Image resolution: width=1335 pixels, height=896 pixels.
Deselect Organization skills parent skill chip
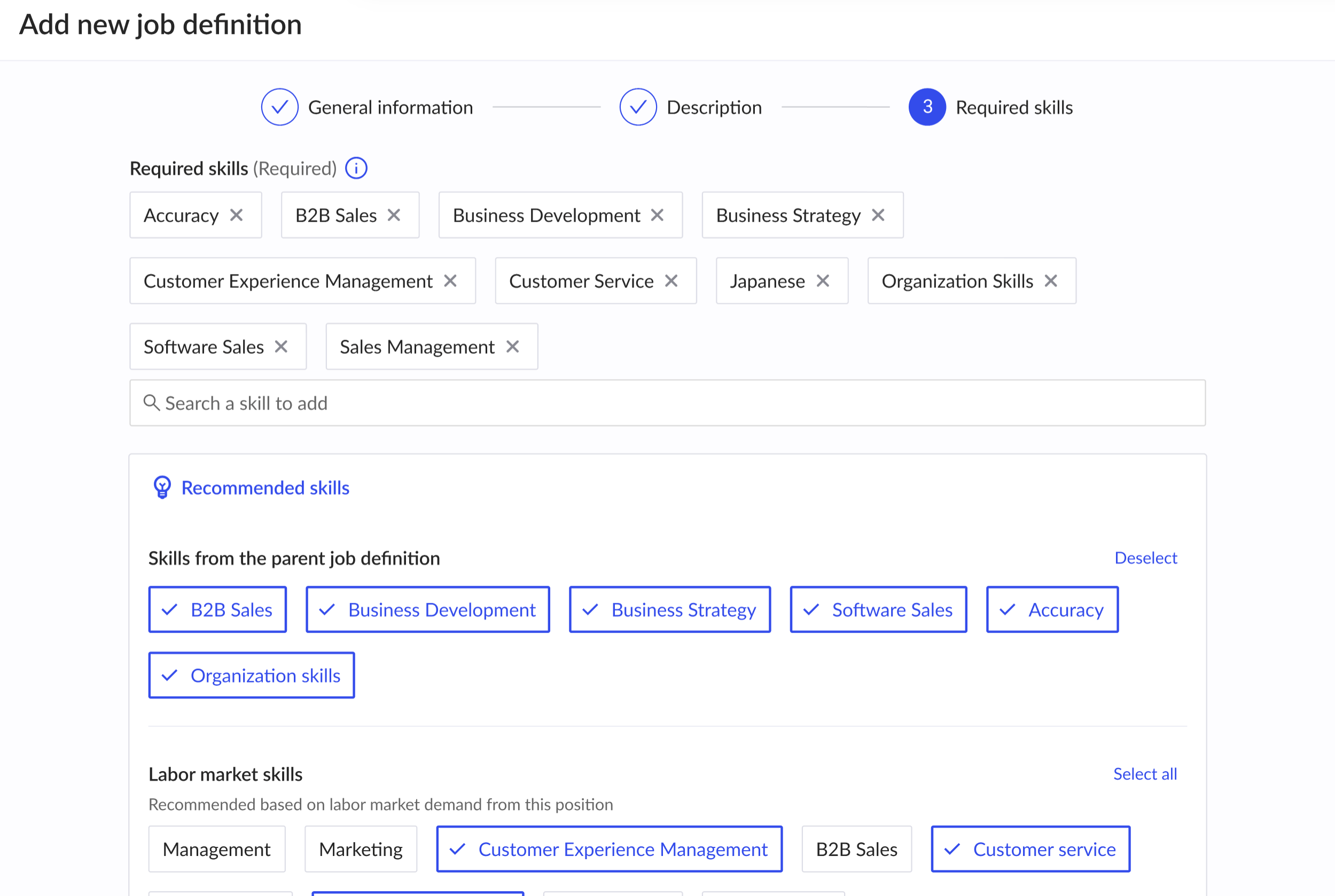[252, 675]
